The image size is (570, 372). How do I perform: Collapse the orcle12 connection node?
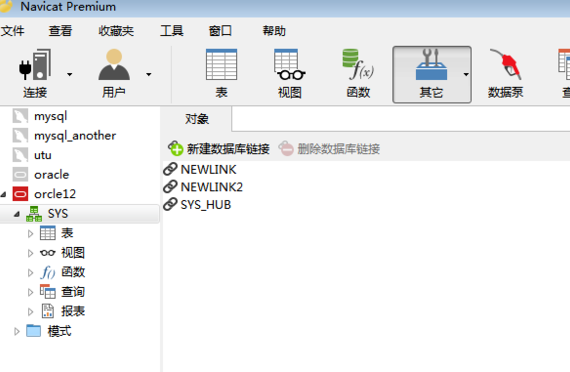coord(4,195)
